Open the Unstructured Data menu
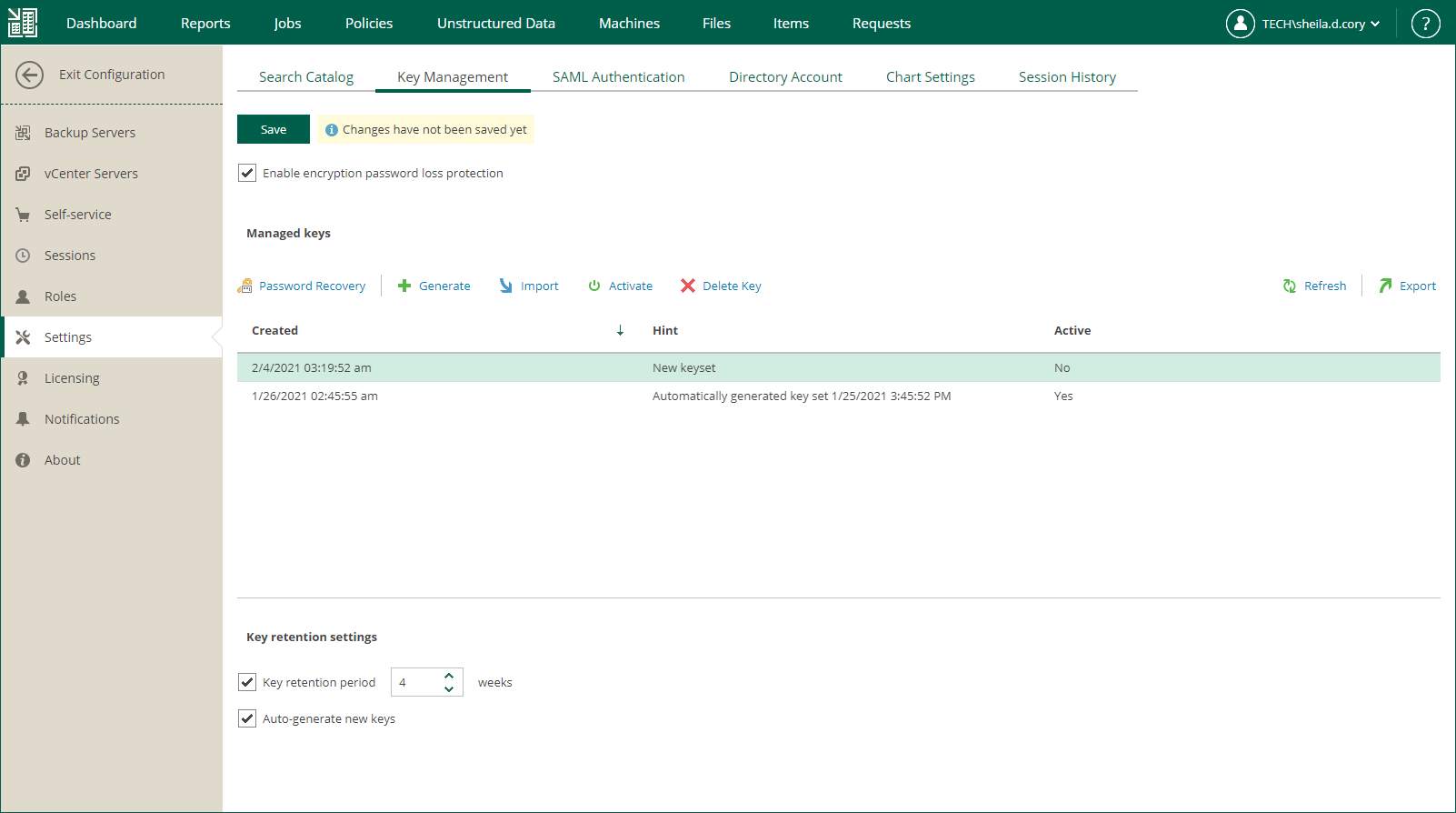Image resolution: width=1456 pixels, height=813 pixels. point(496,24)
